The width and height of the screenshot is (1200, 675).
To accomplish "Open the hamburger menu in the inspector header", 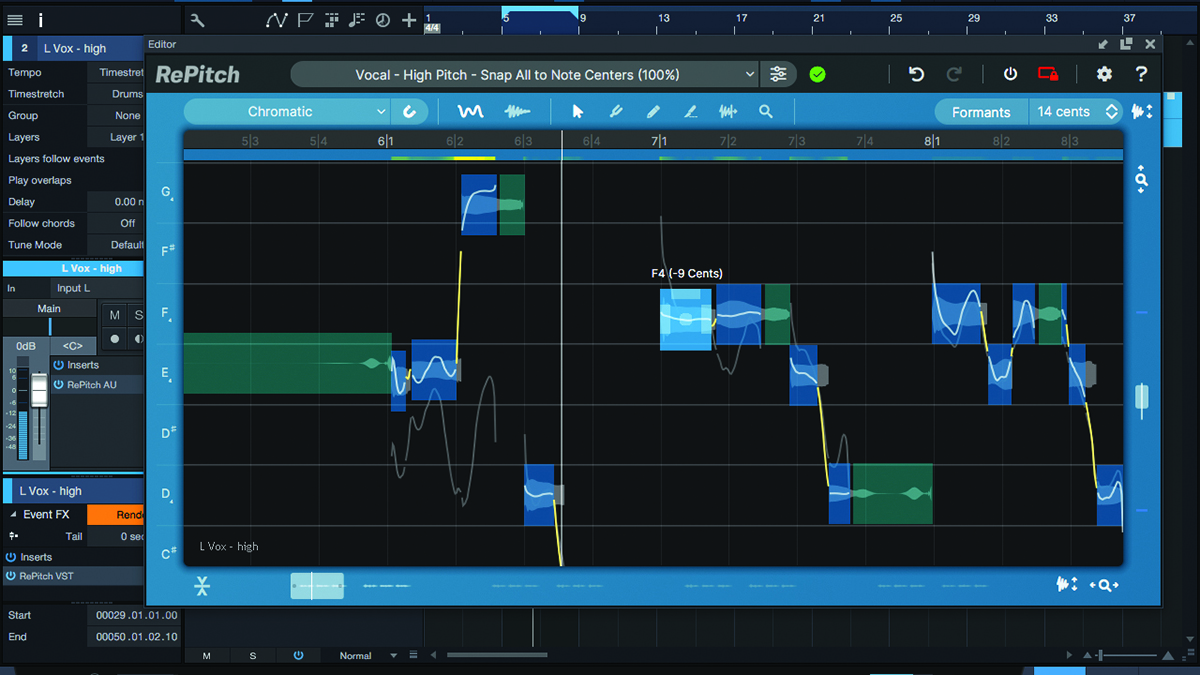I will (15, 20).
